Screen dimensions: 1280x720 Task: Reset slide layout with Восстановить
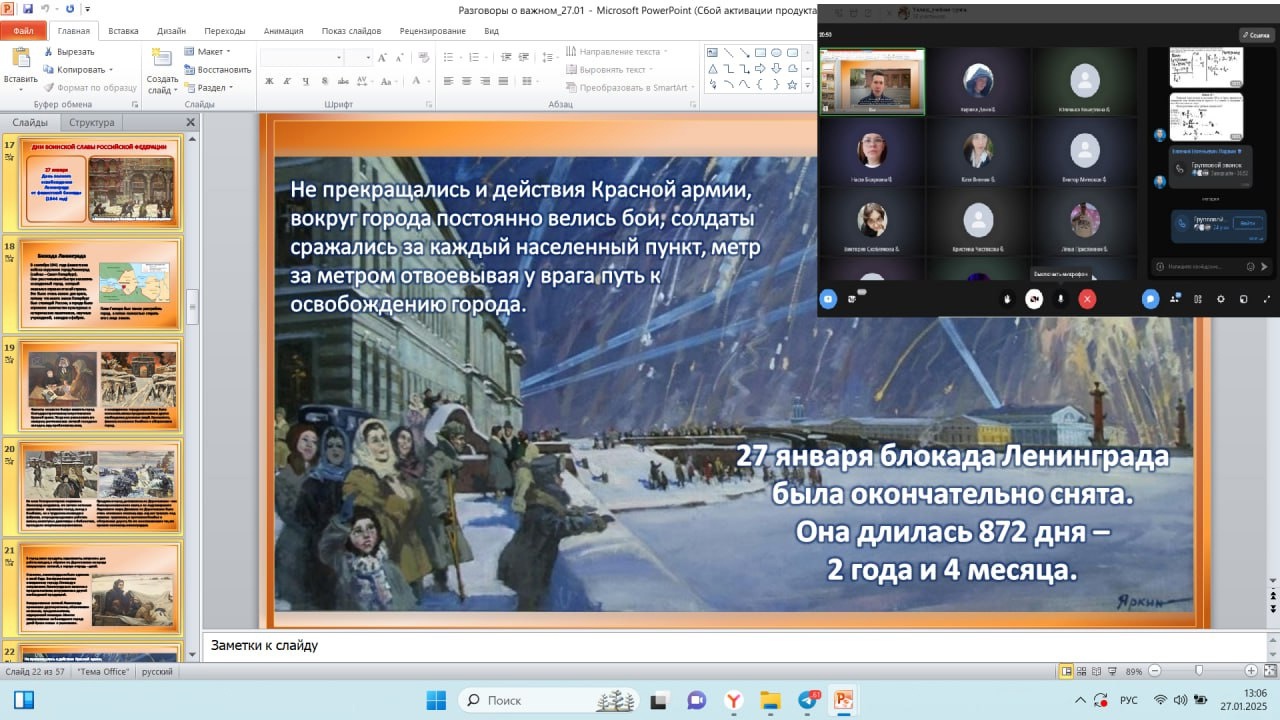217,69
